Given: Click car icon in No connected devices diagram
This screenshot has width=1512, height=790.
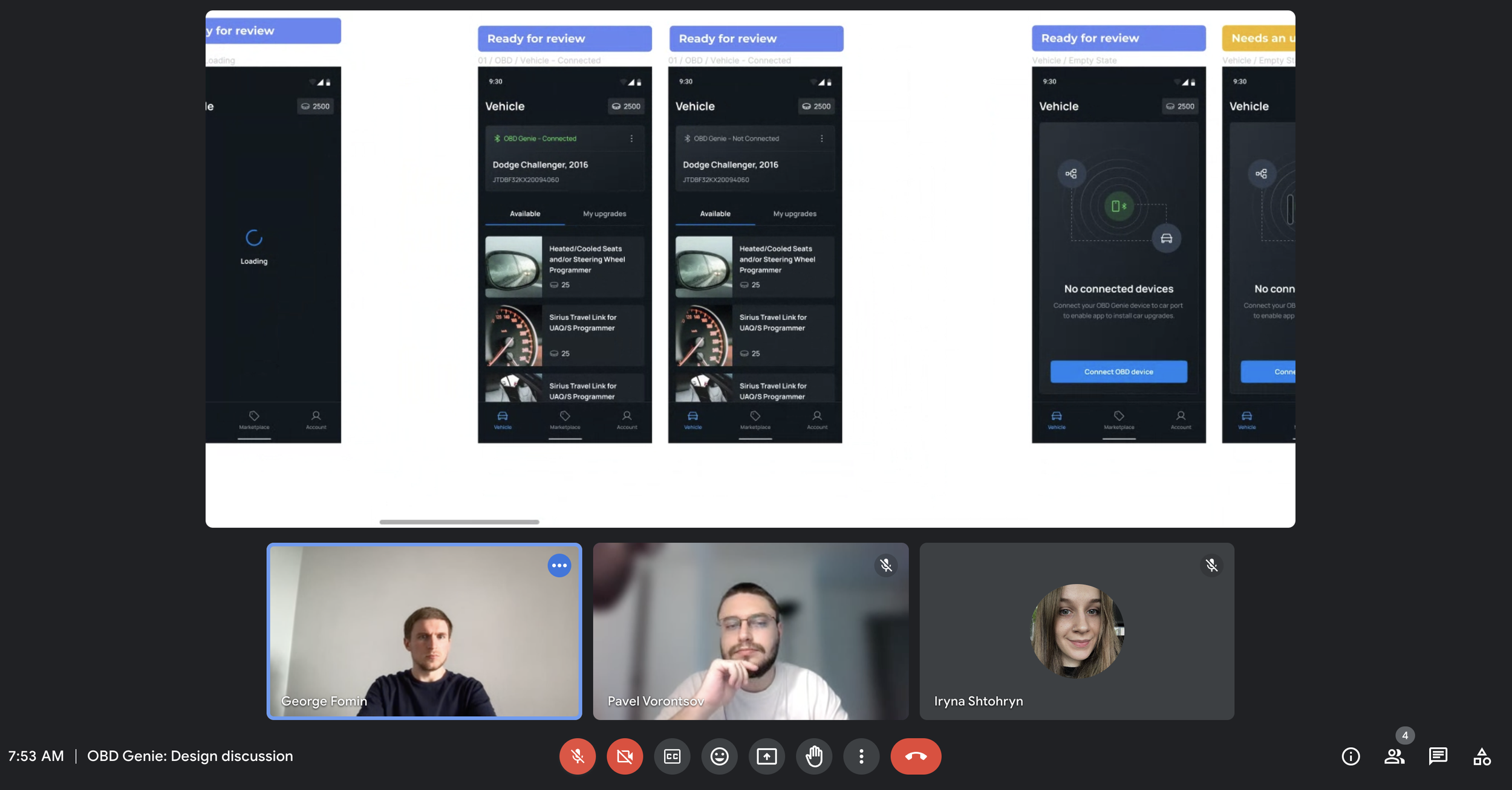Looking at the screenshot, I should point(1167,239).
